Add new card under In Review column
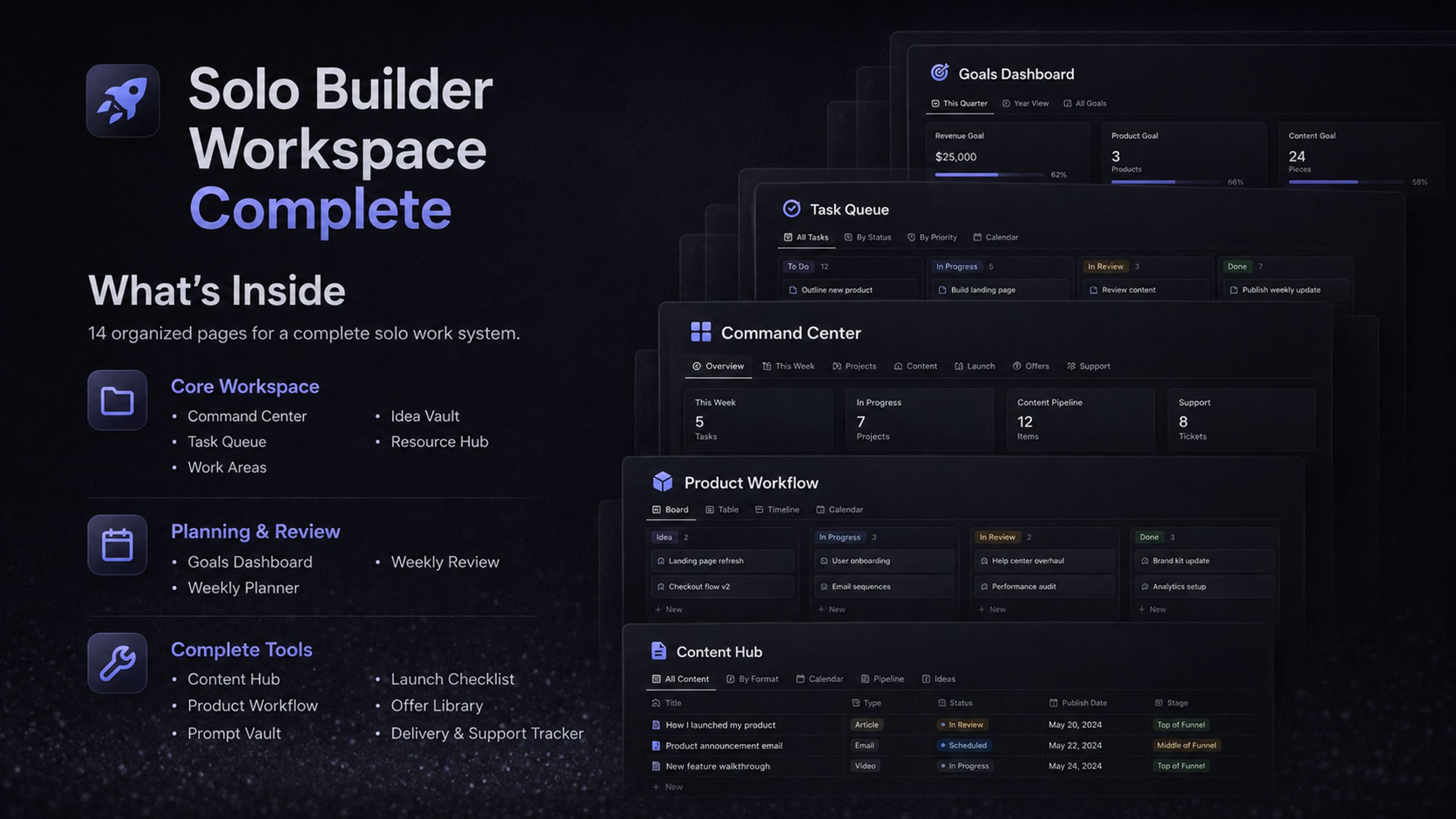This screenshot has width=1456, height=819. click(x=992, y=610)
